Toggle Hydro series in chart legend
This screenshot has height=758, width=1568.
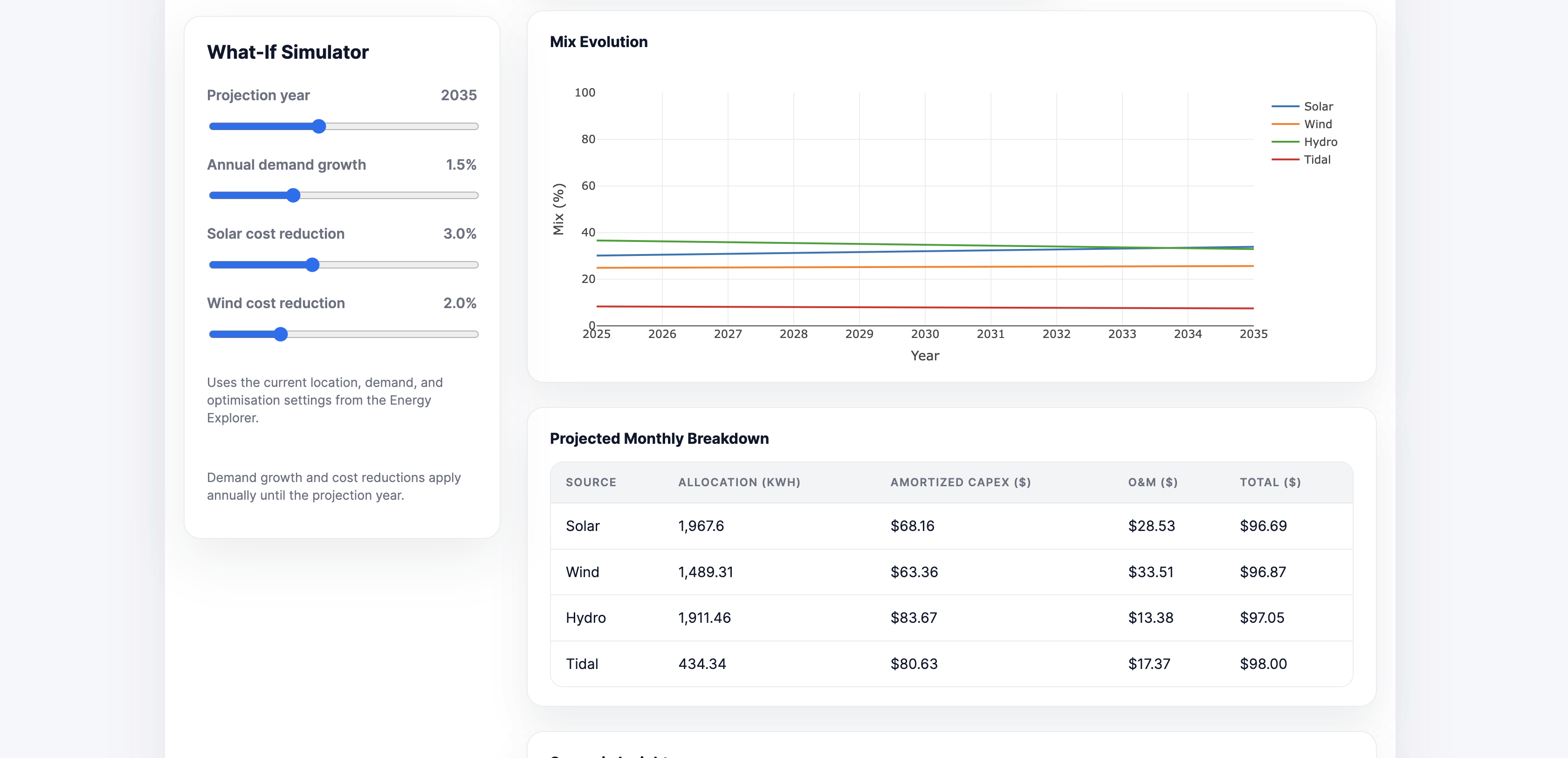(x=1320, y=142)
